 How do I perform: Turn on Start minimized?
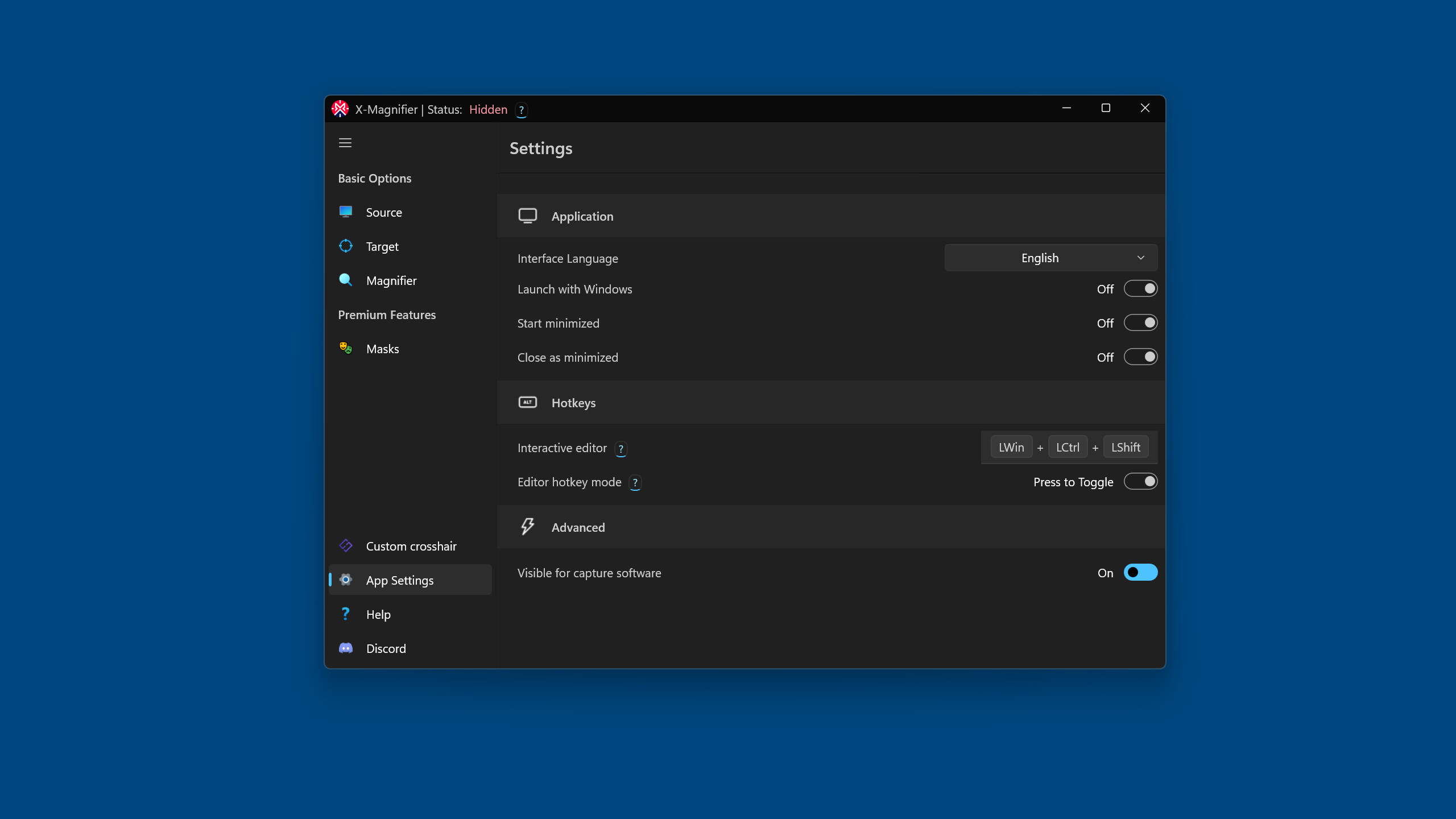point(1141,322)
